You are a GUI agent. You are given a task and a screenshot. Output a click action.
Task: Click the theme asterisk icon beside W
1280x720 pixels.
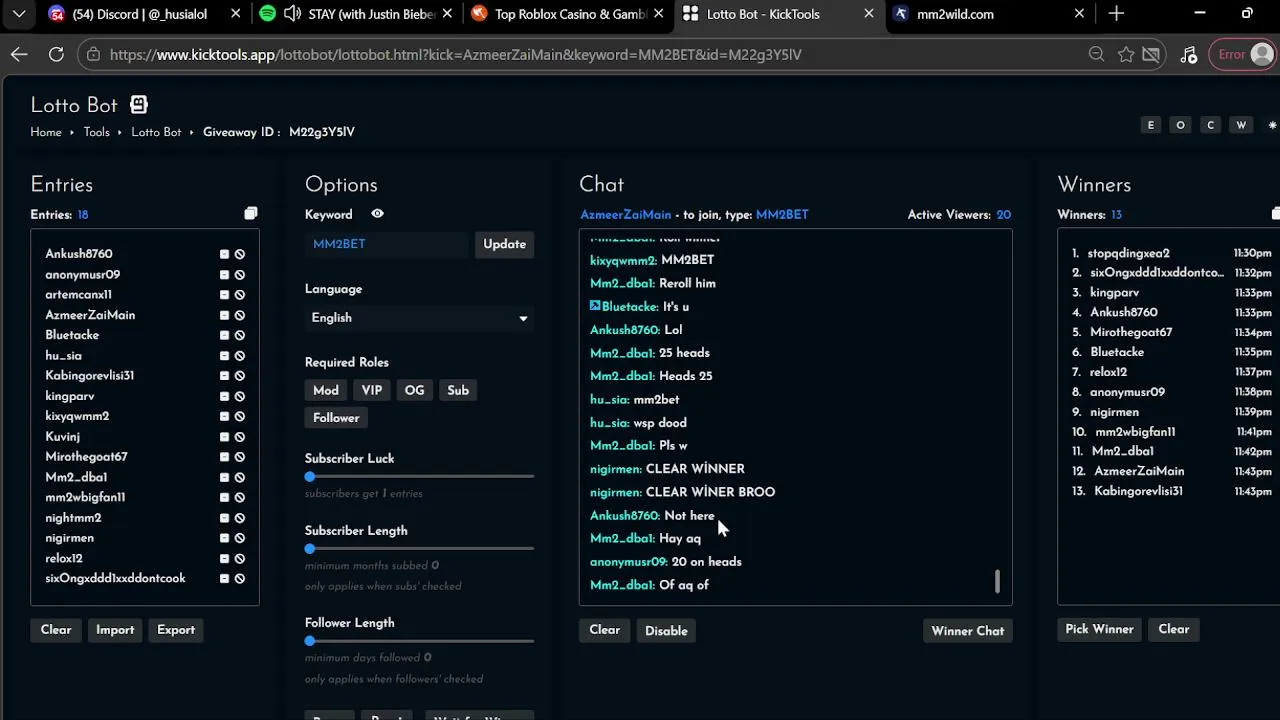(x=1272, y=125)
